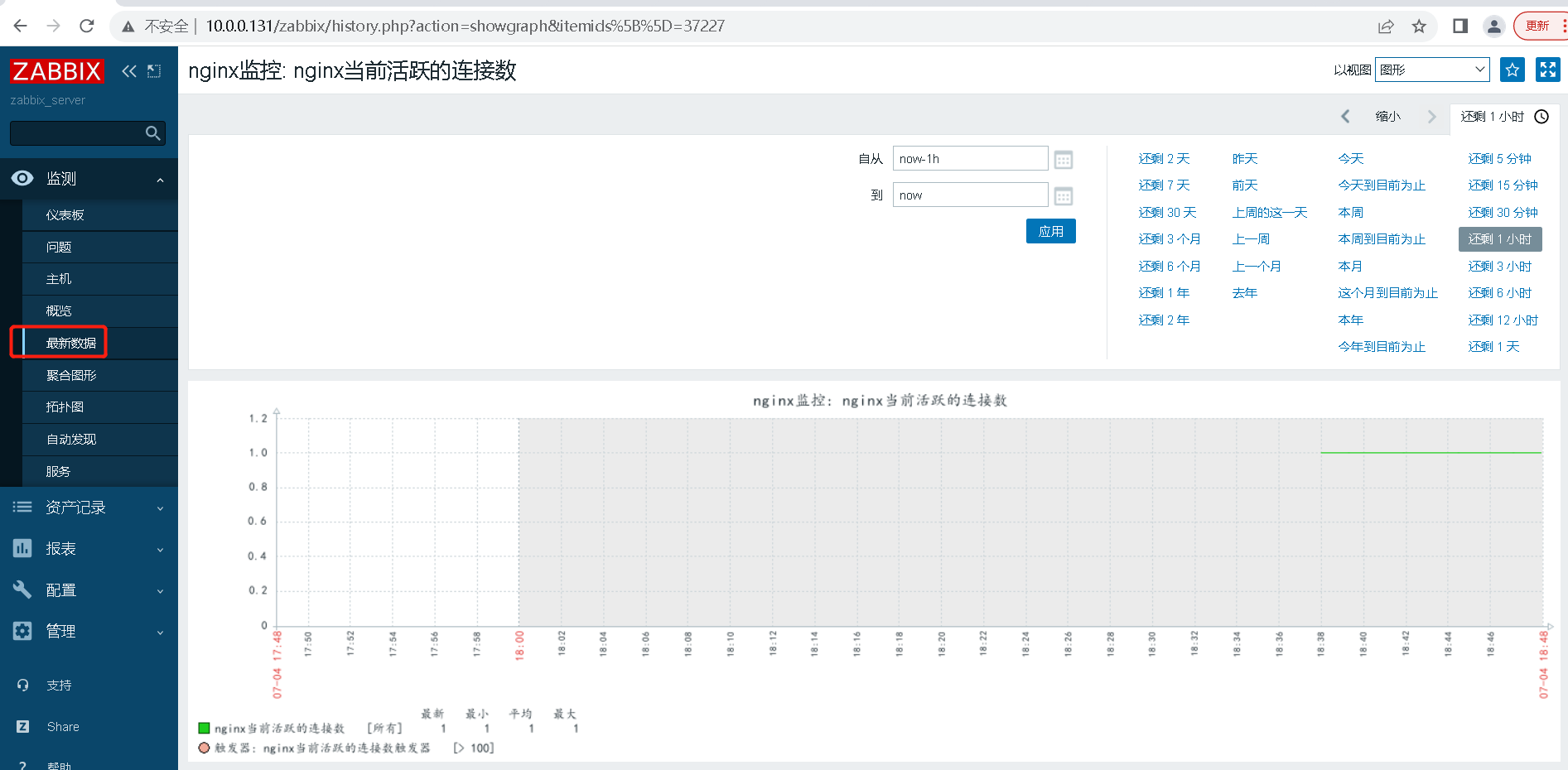Bookmark this page with browser star
Image resolution: width=1568 pixels, height=770 pixels.
coord(1419,26)
